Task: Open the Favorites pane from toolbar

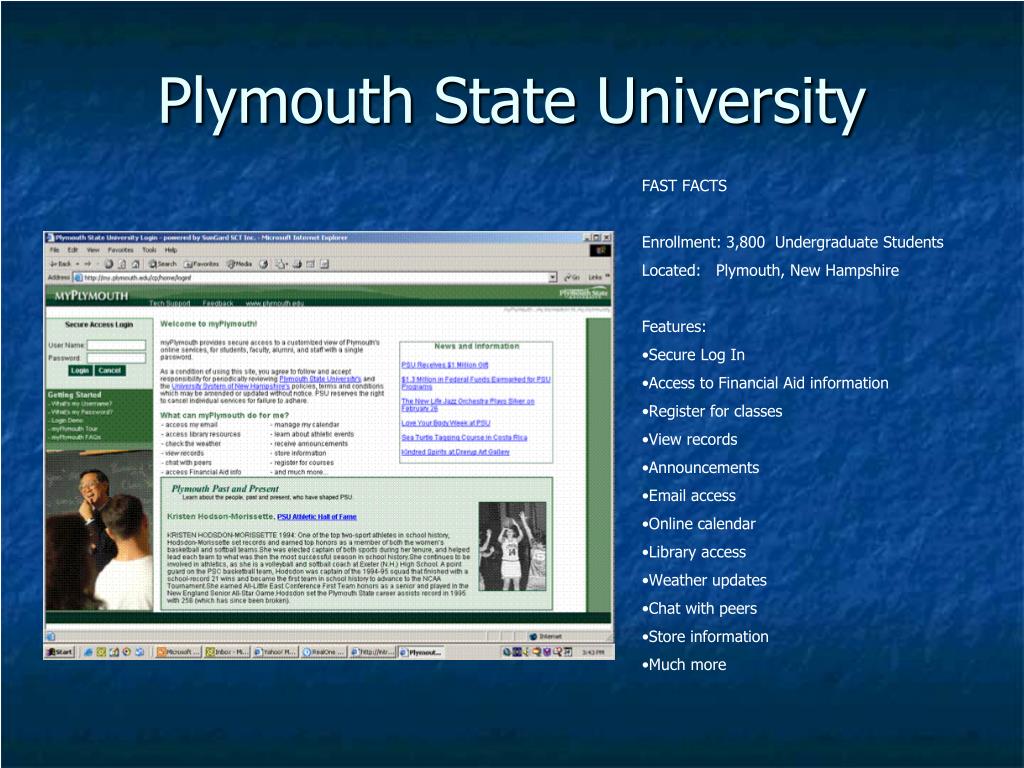Action: (x=201, y=264)
